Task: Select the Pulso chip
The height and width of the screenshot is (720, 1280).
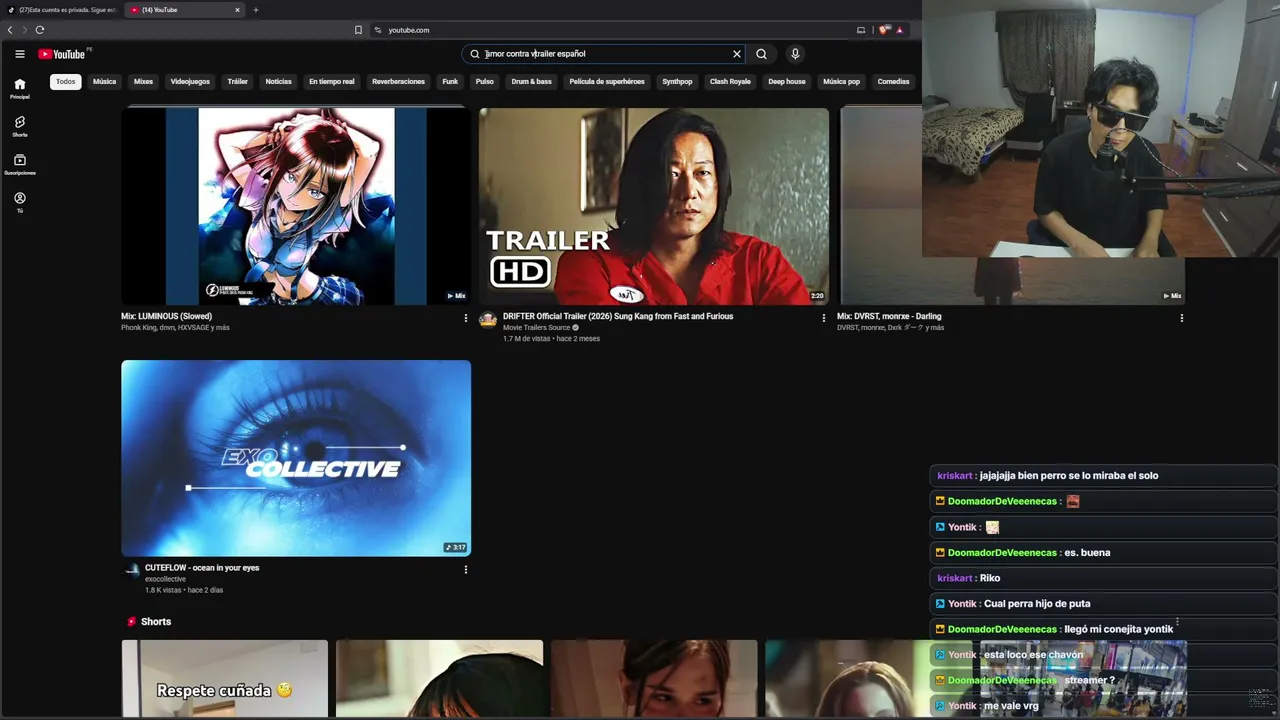Action: click(x=485, y=82)
